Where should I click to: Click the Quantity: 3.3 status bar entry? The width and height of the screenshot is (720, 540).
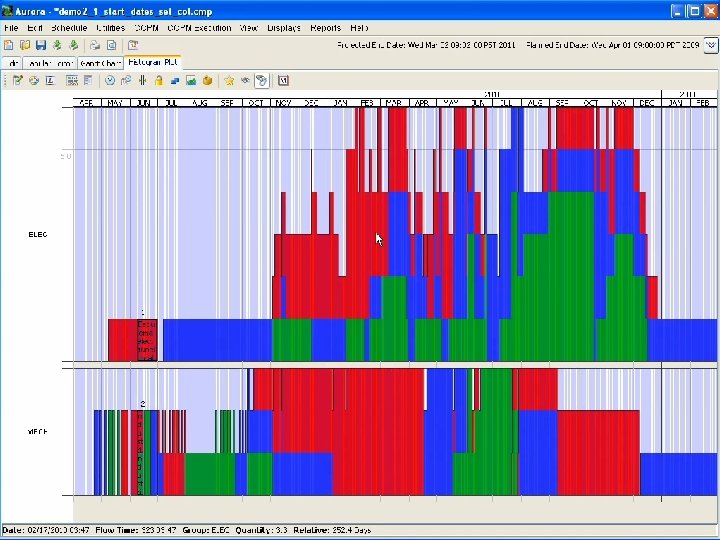pyautogui.click(x=261, y=530)
